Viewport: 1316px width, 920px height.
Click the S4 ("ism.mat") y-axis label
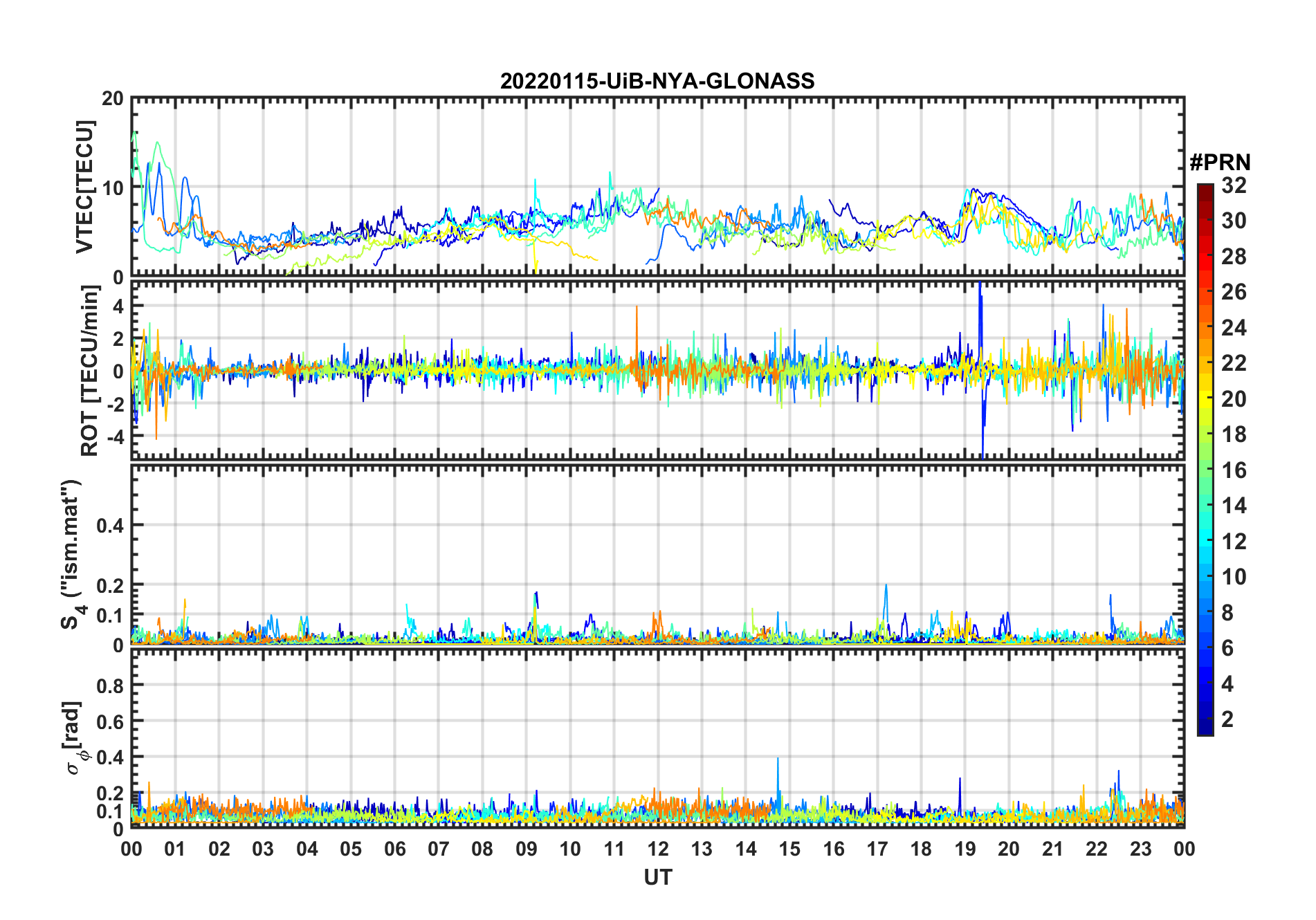click(73, 555)
